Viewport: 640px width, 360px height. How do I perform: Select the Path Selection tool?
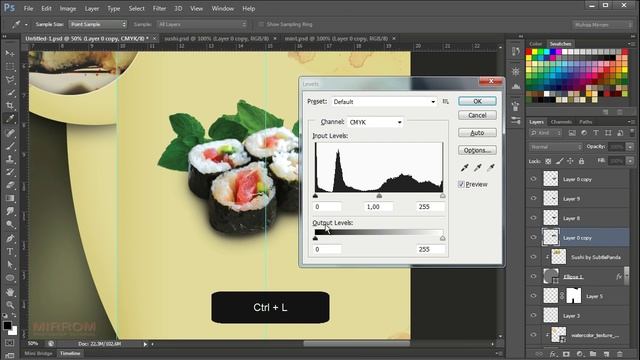[x=10, y=264]
